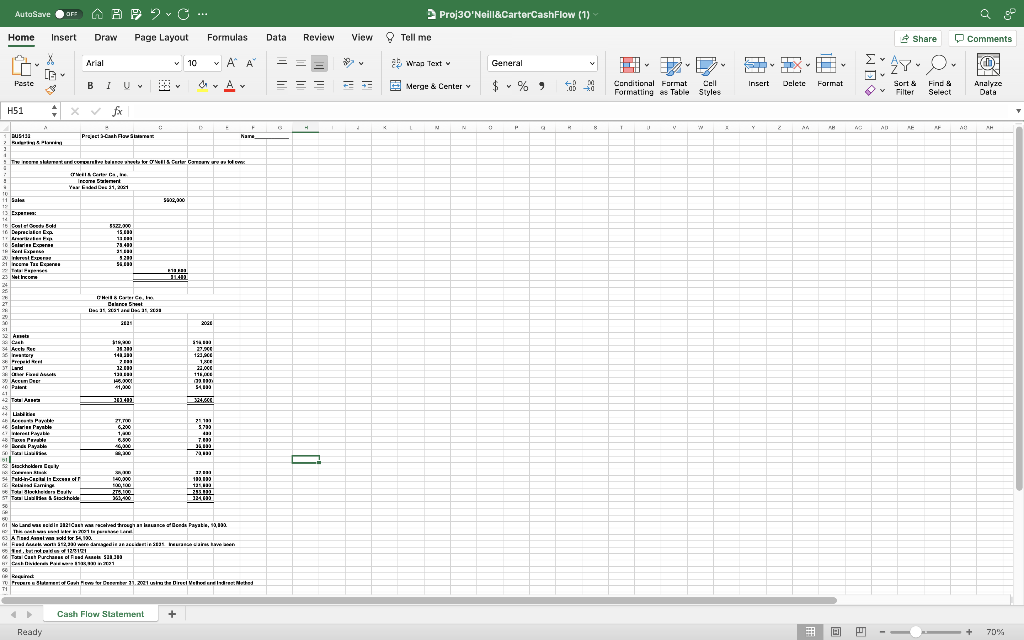Click the Cut scissors icon

pyautogui.click(x=50, y=59)
